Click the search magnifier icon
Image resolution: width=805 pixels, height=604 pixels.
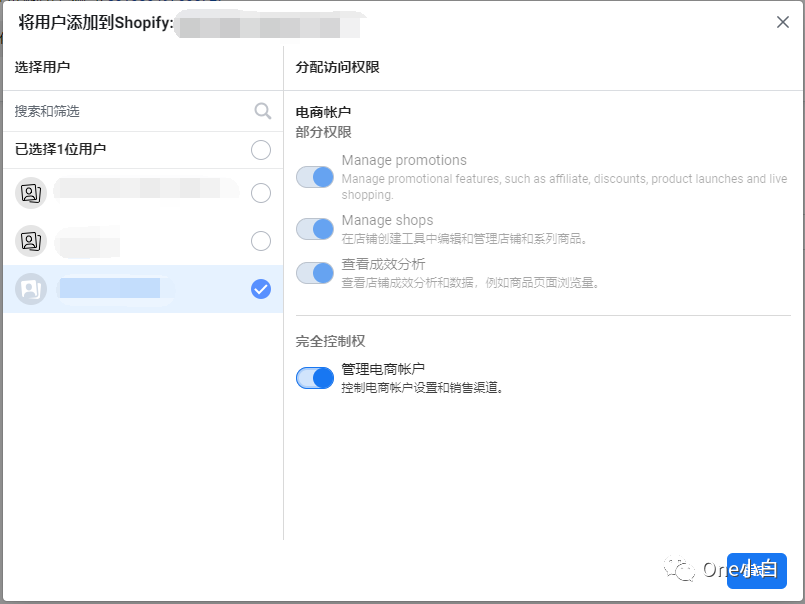point(262,111)
